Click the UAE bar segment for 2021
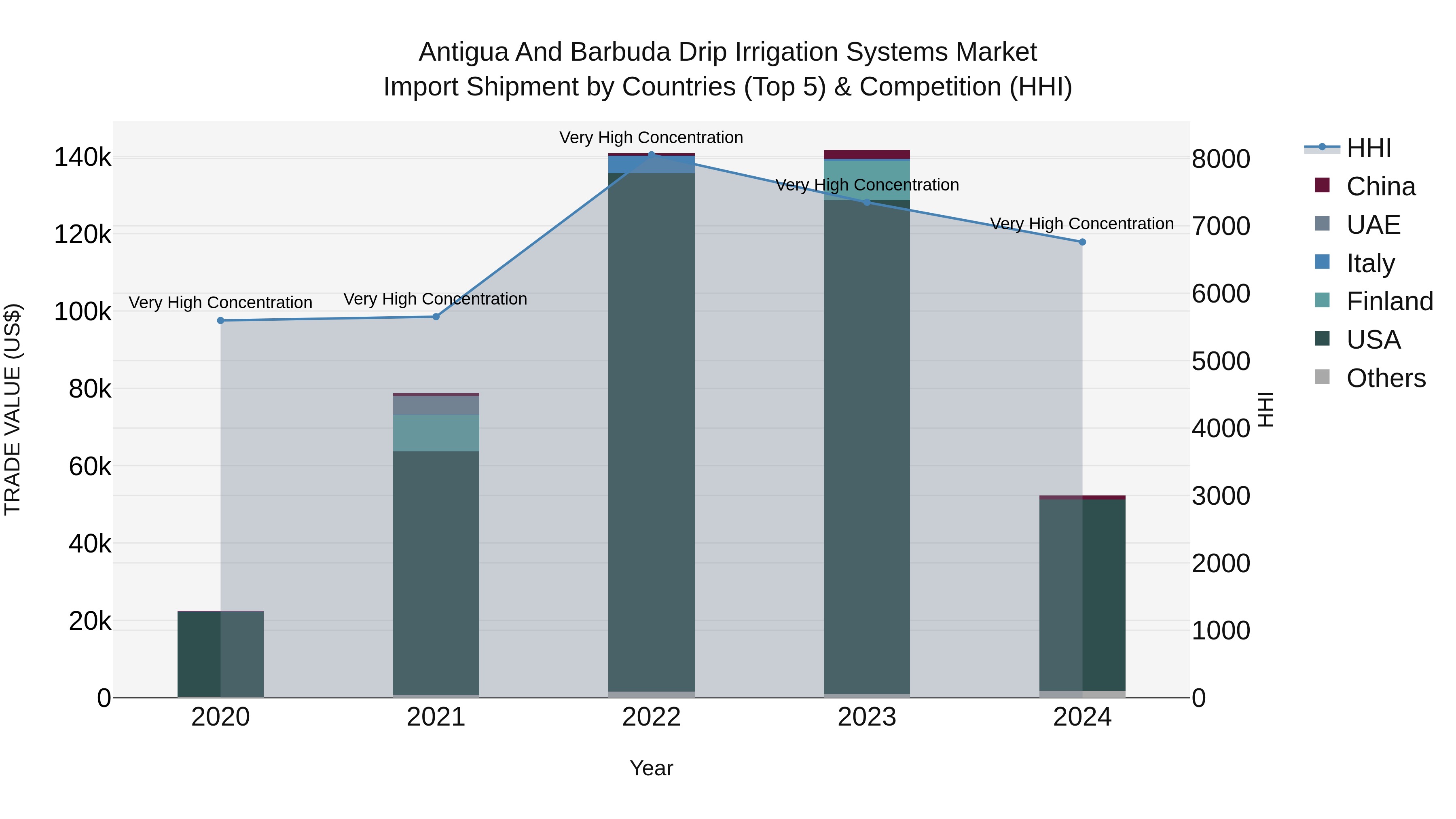1456x819 pixels. coord(436,405)
